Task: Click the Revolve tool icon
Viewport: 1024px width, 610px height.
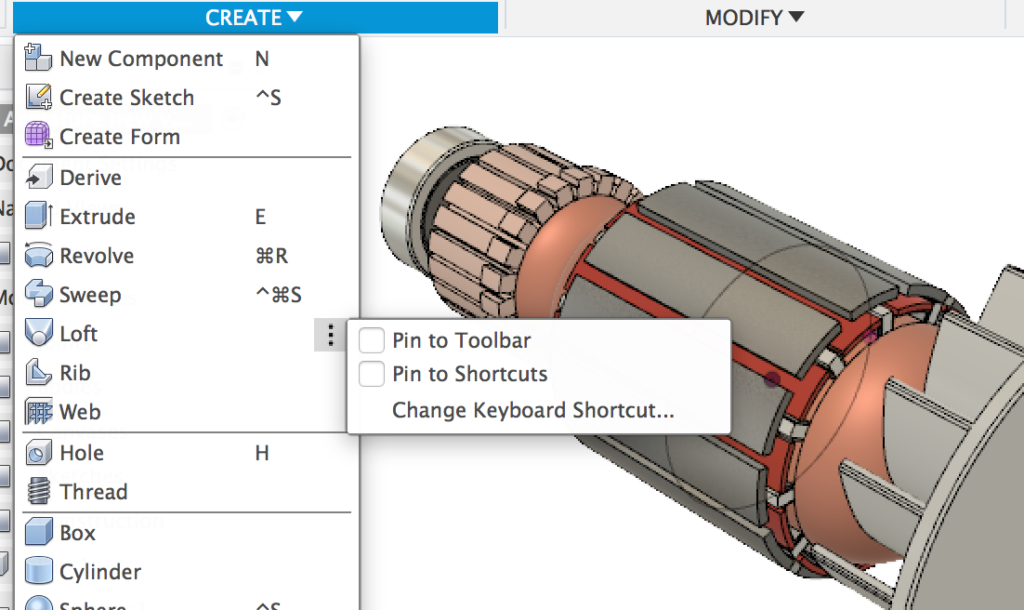Action: tap(37, 255)
